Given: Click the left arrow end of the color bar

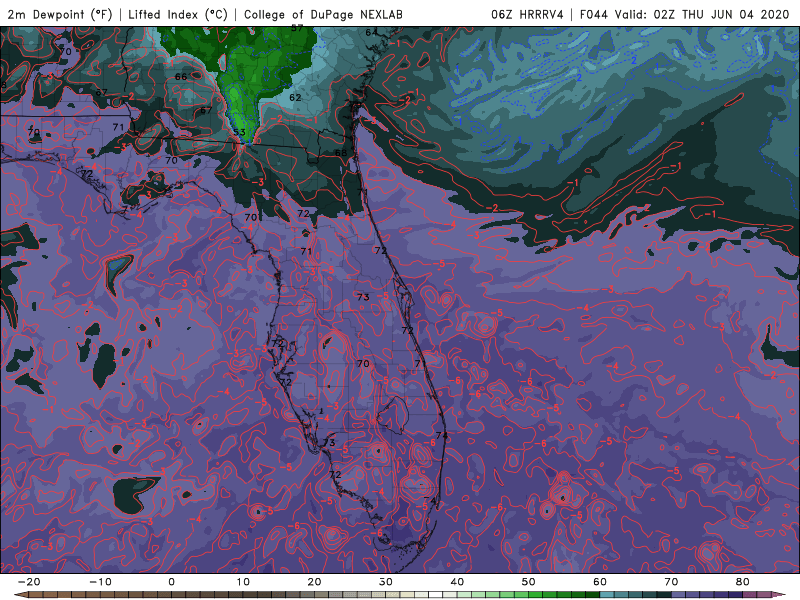Looking at the screenshot, I should coord(21,595).
